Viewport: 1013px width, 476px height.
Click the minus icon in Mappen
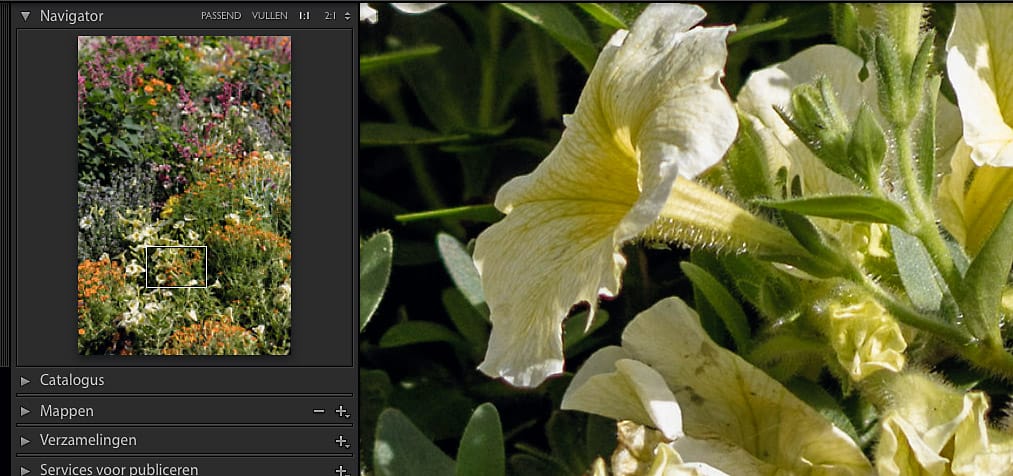(x=318, y=411)
